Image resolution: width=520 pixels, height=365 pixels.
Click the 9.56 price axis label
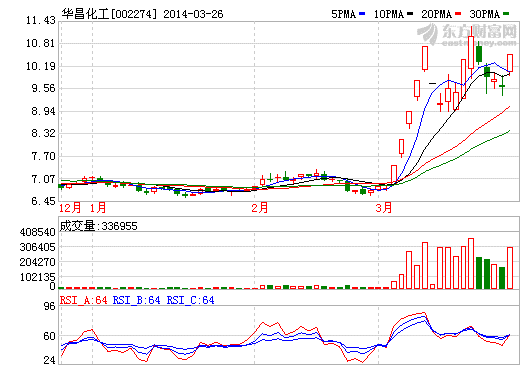point(43,89)
